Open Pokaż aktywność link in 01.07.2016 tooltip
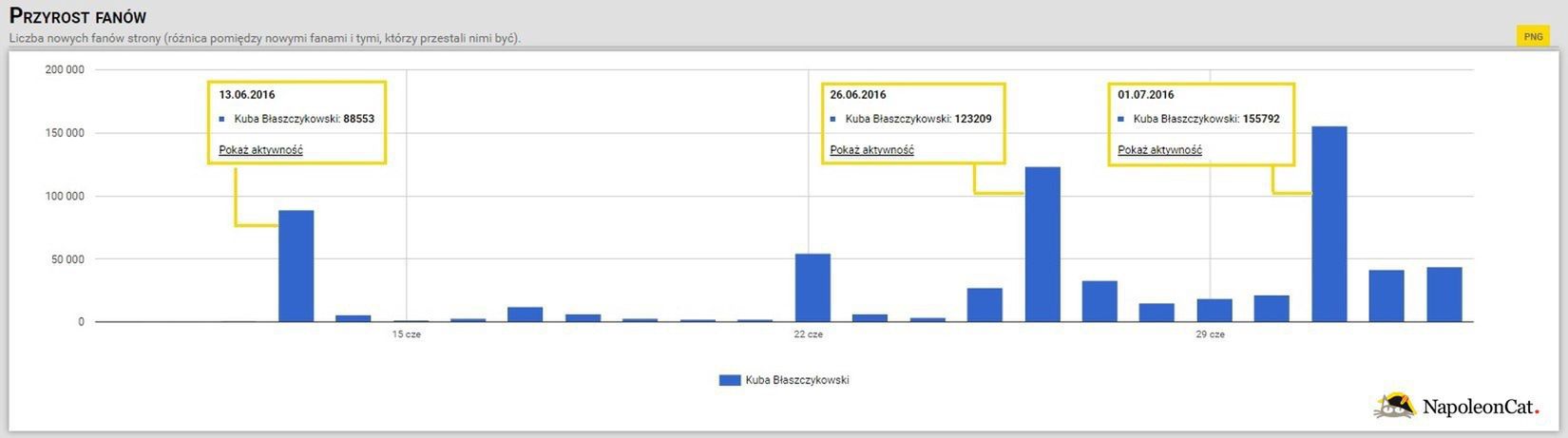Screen dimensions: 1568x438 tap(1159, 150)
